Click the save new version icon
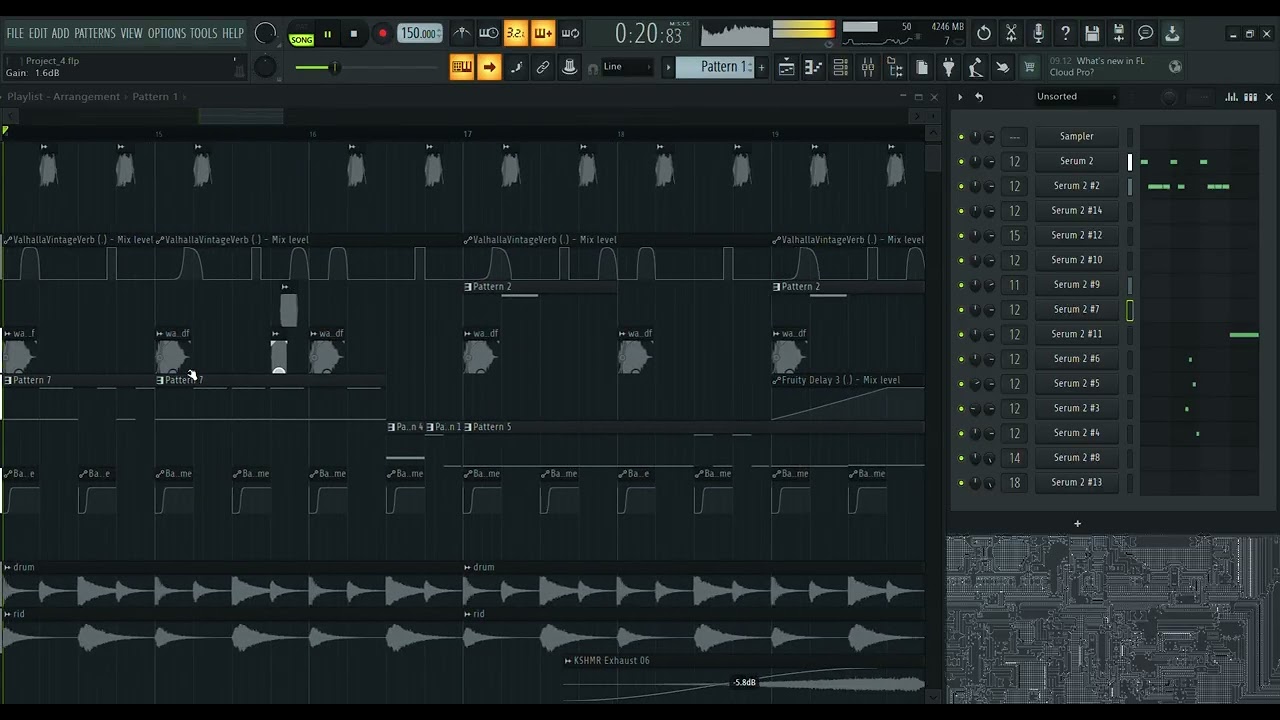The width and height of the screenshot is (1280, 720). tap(1119, 33)
